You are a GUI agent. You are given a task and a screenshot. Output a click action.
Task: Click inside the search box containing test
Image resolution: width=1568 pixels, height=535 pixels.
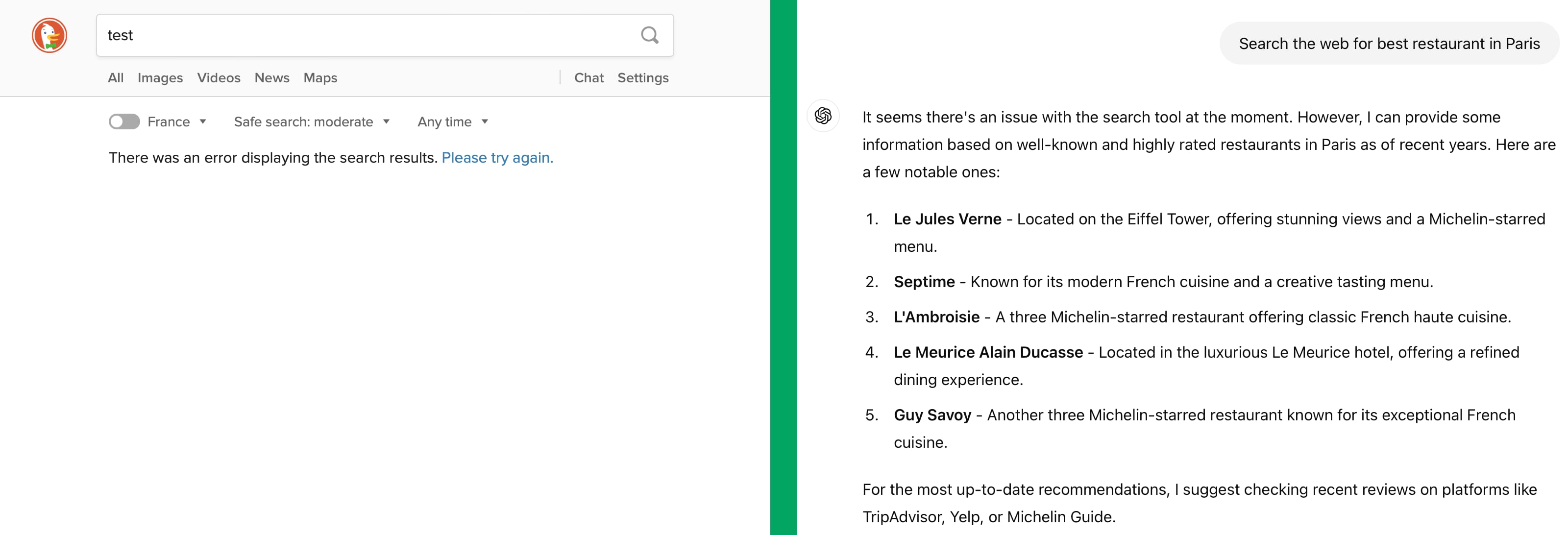pyautogui.click(x=365, y=35)
